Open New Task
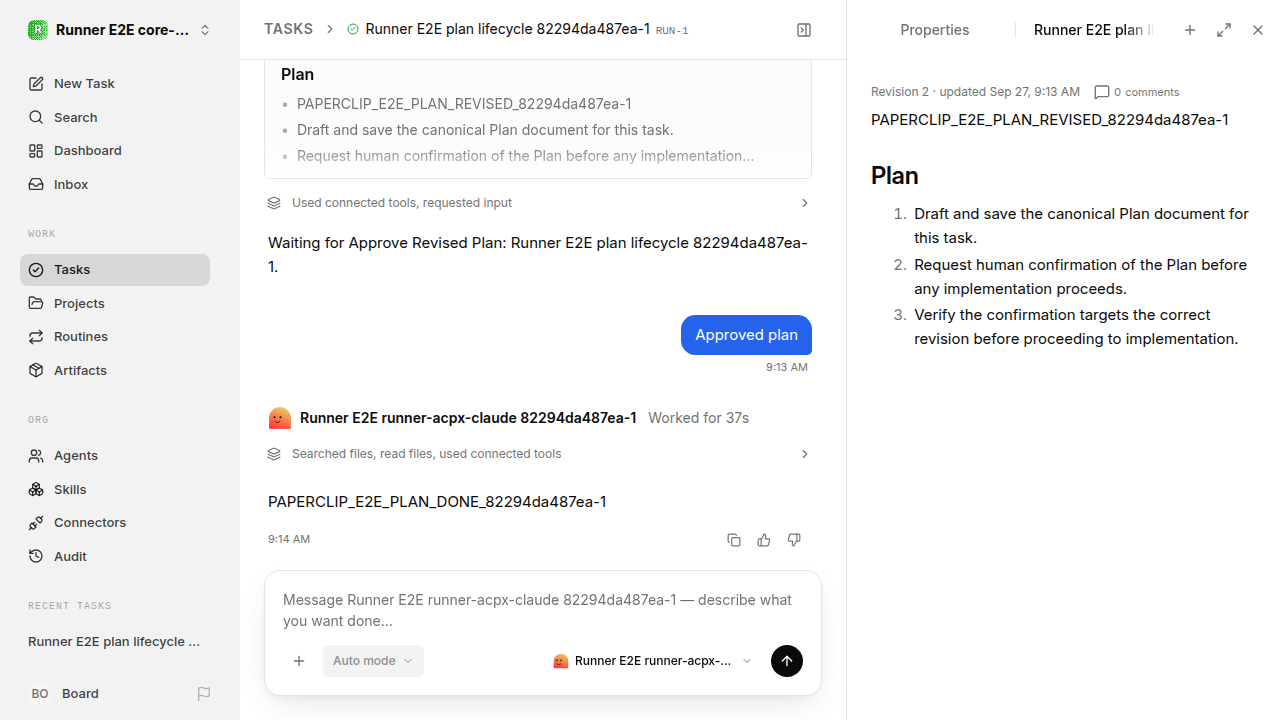This screenshot has height=720, width=1280. coord(115,84)
